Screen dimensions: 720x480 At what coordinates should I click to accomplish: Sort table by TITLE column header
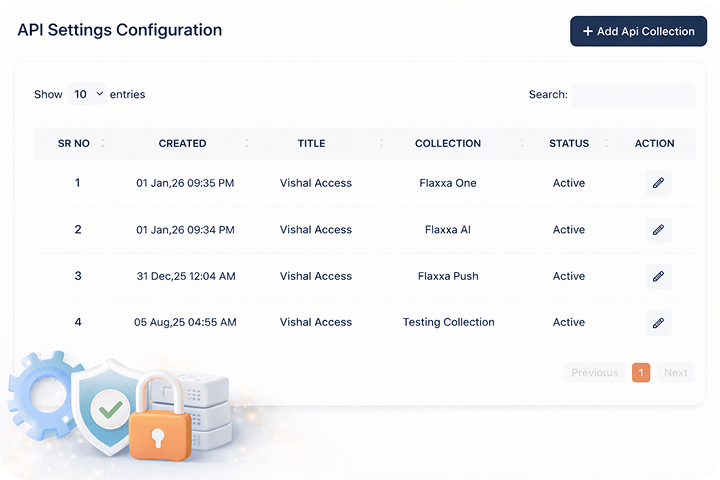coord(311,143)
